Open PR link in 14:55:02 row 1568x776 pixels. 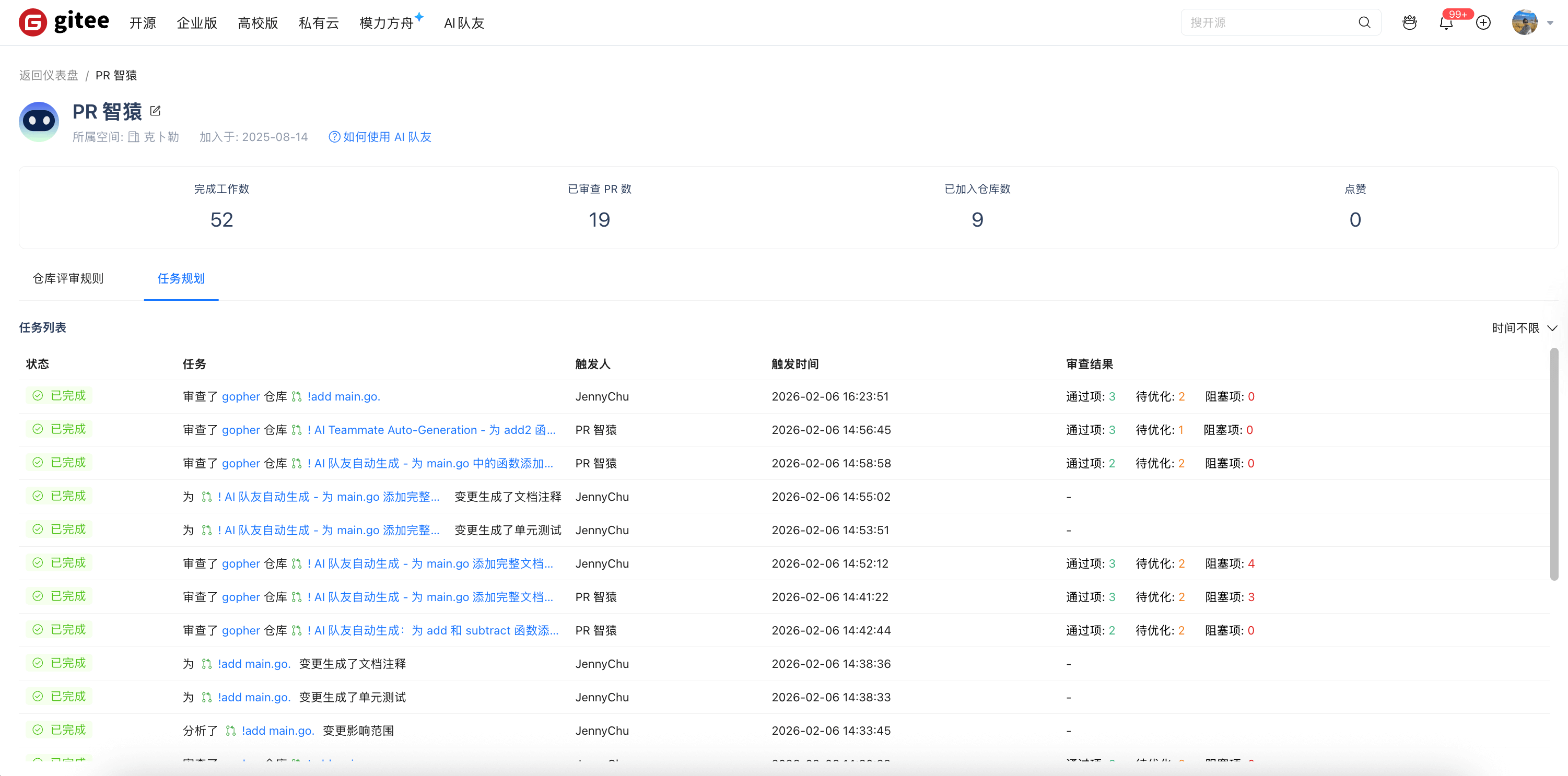point(328,497)
